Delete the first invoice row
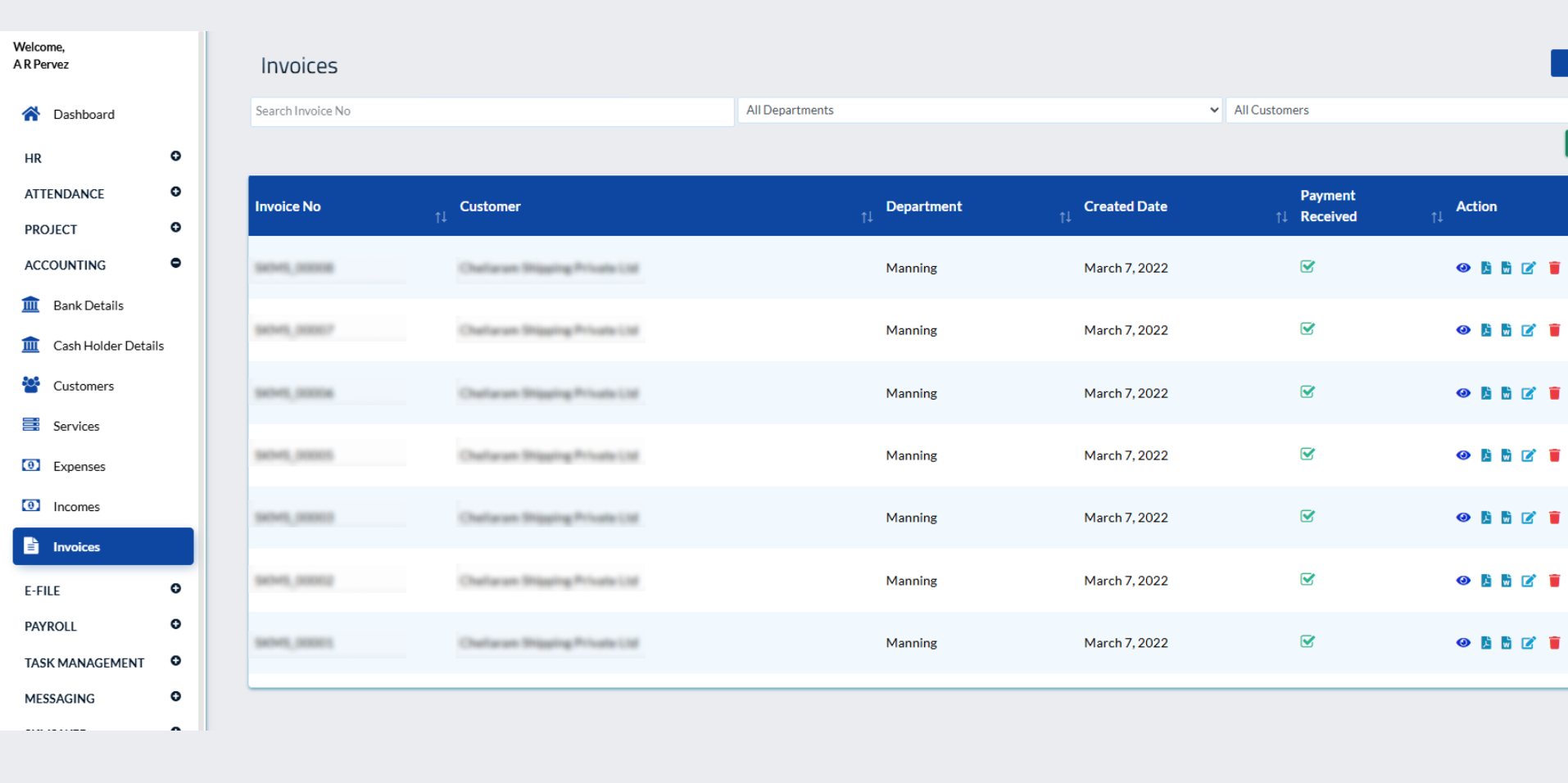 click(x=1554, y=268)
